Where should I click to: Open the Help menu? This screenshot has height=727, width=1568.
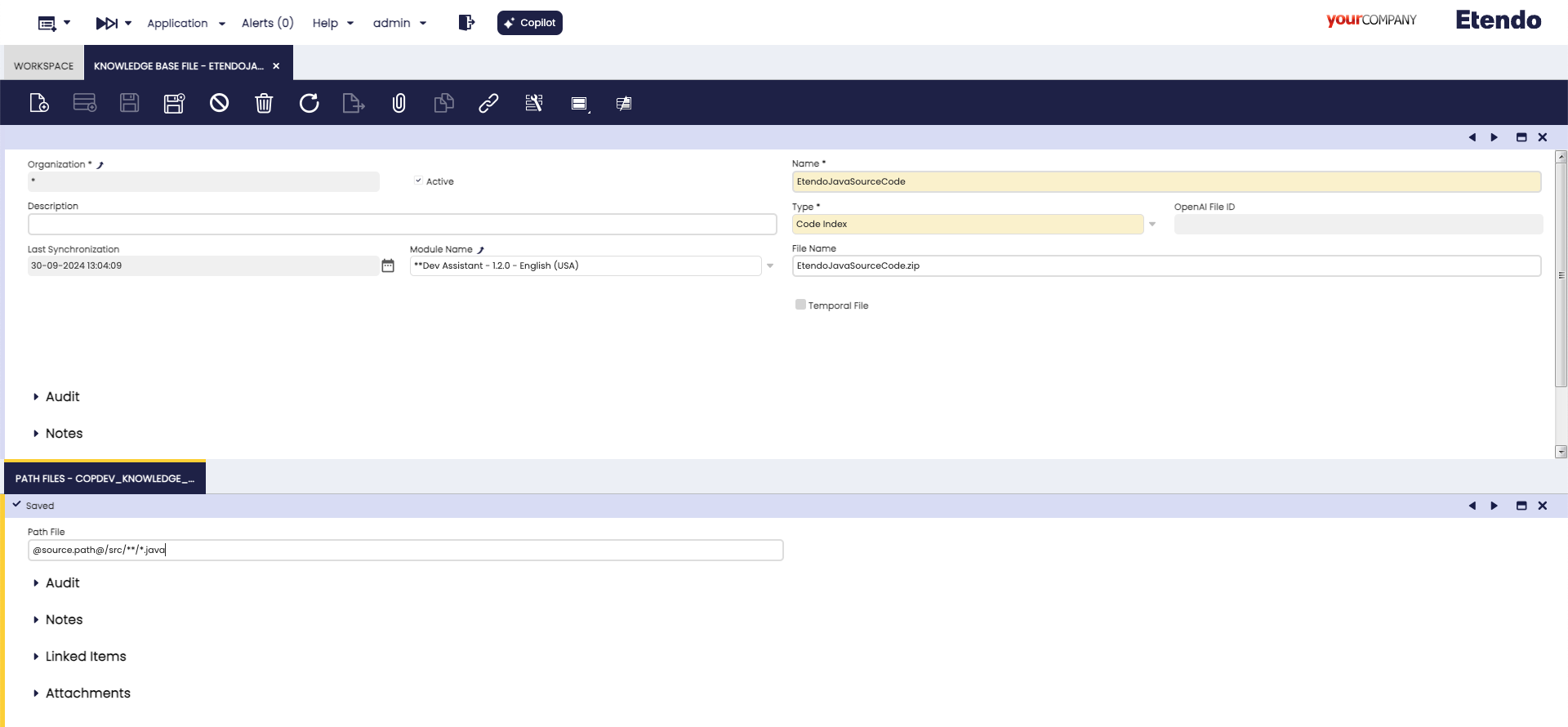pyautogui.click(x=333, y=24)
